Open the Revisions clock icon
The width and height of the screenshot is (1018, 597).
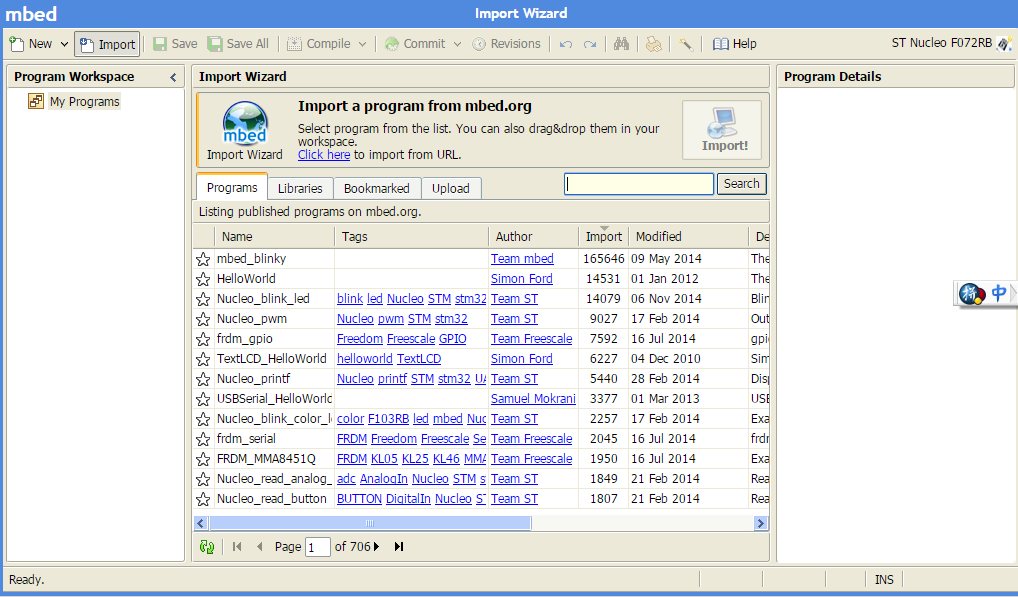click(x=478, y=44)
